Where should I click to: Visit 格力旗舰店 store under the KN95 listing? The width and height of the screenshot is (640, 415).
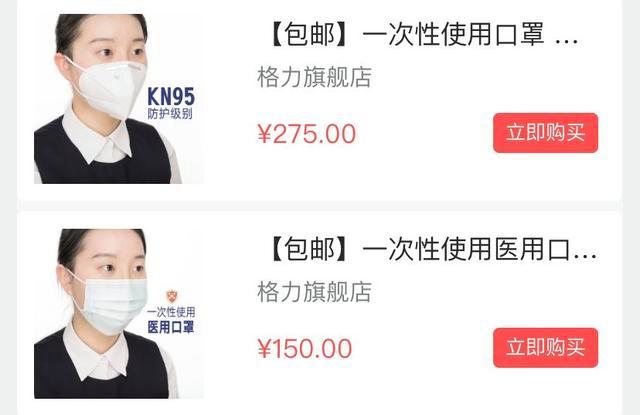[314, 77]
